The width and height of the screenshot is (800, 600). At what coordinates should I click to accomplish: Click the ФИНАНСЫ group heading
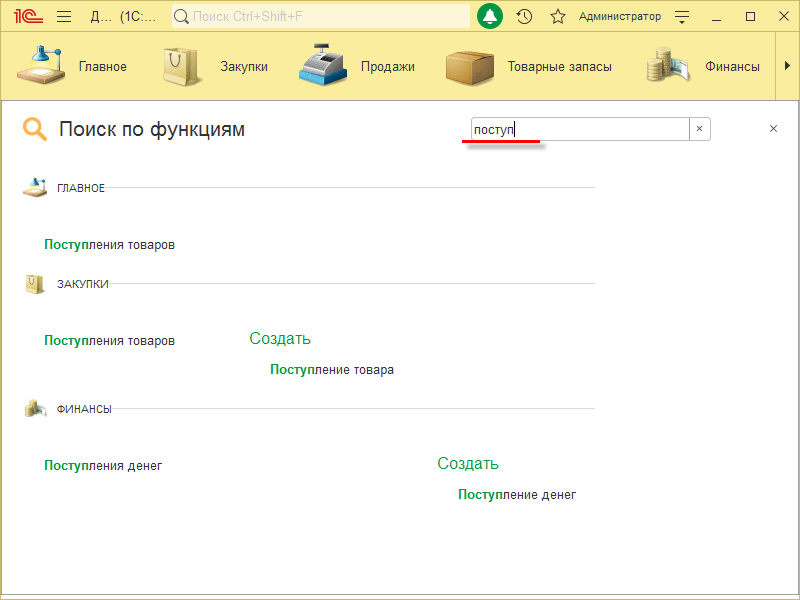pos(84,409)
